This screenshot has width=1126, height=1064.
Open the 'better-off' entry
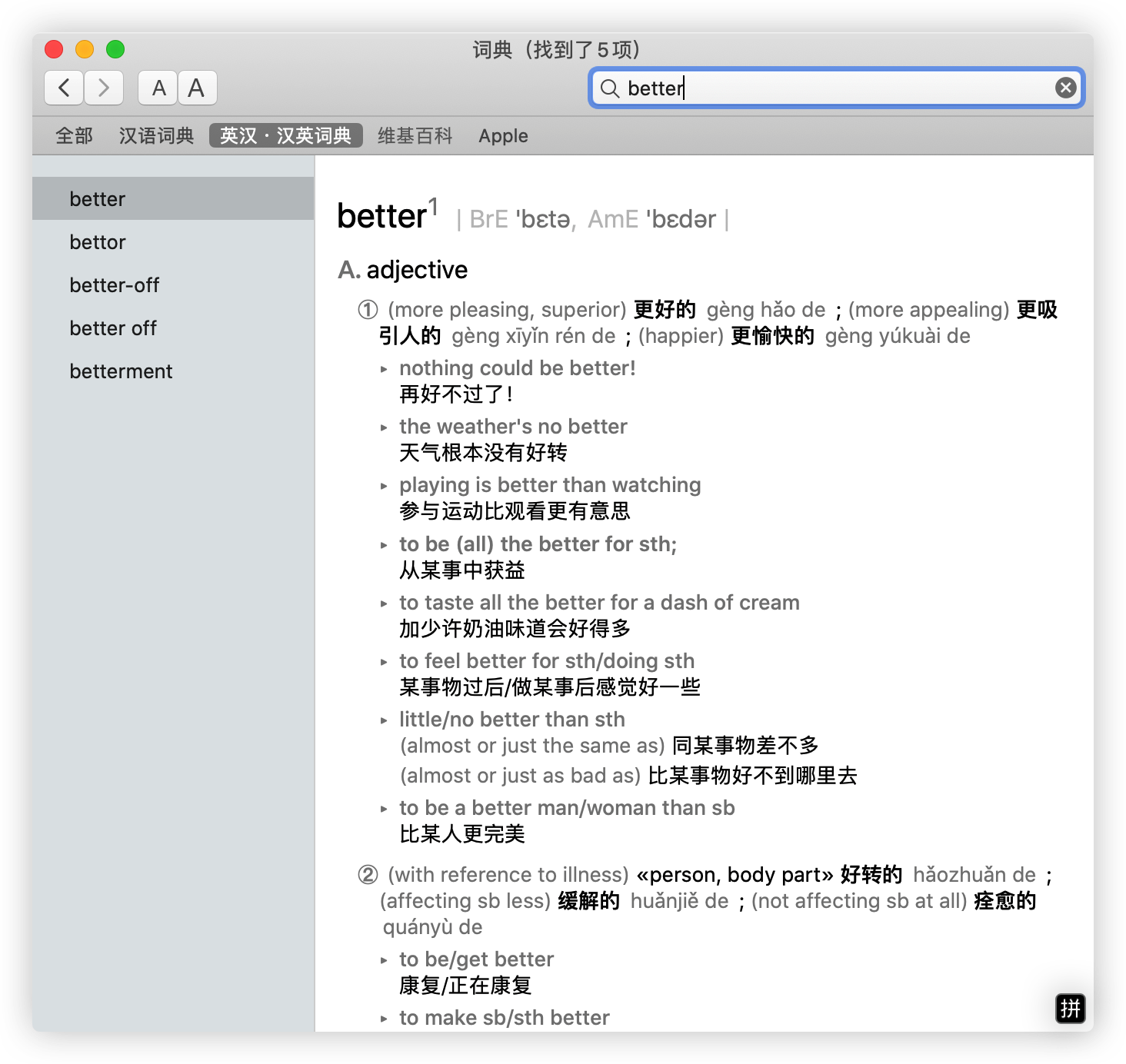point(115,285)
